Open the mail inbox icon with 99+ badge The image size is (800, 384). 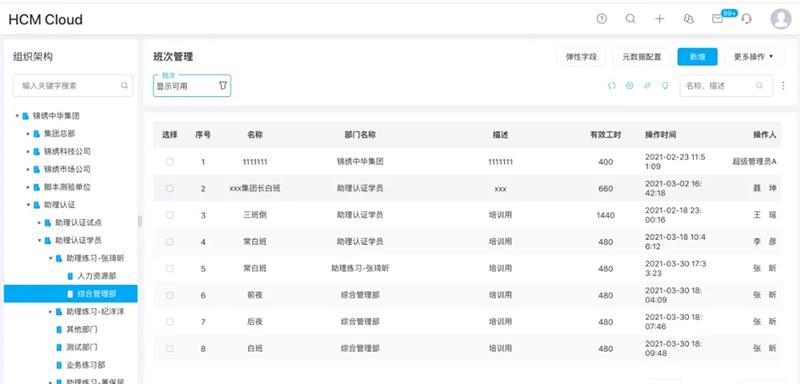tap(717, 19)
